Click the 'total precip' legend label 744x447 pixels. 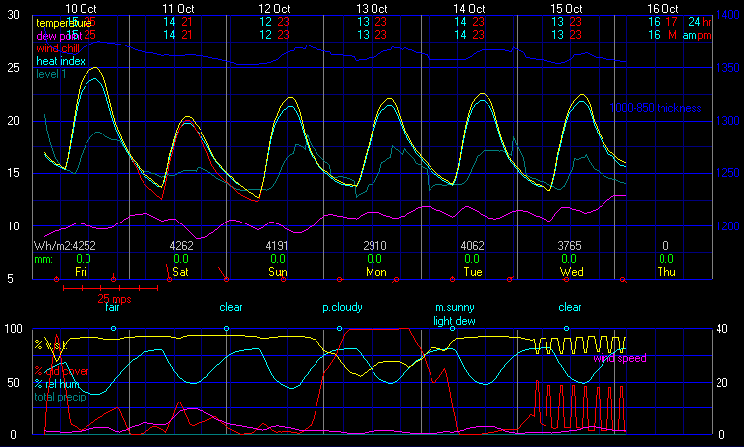62,397
